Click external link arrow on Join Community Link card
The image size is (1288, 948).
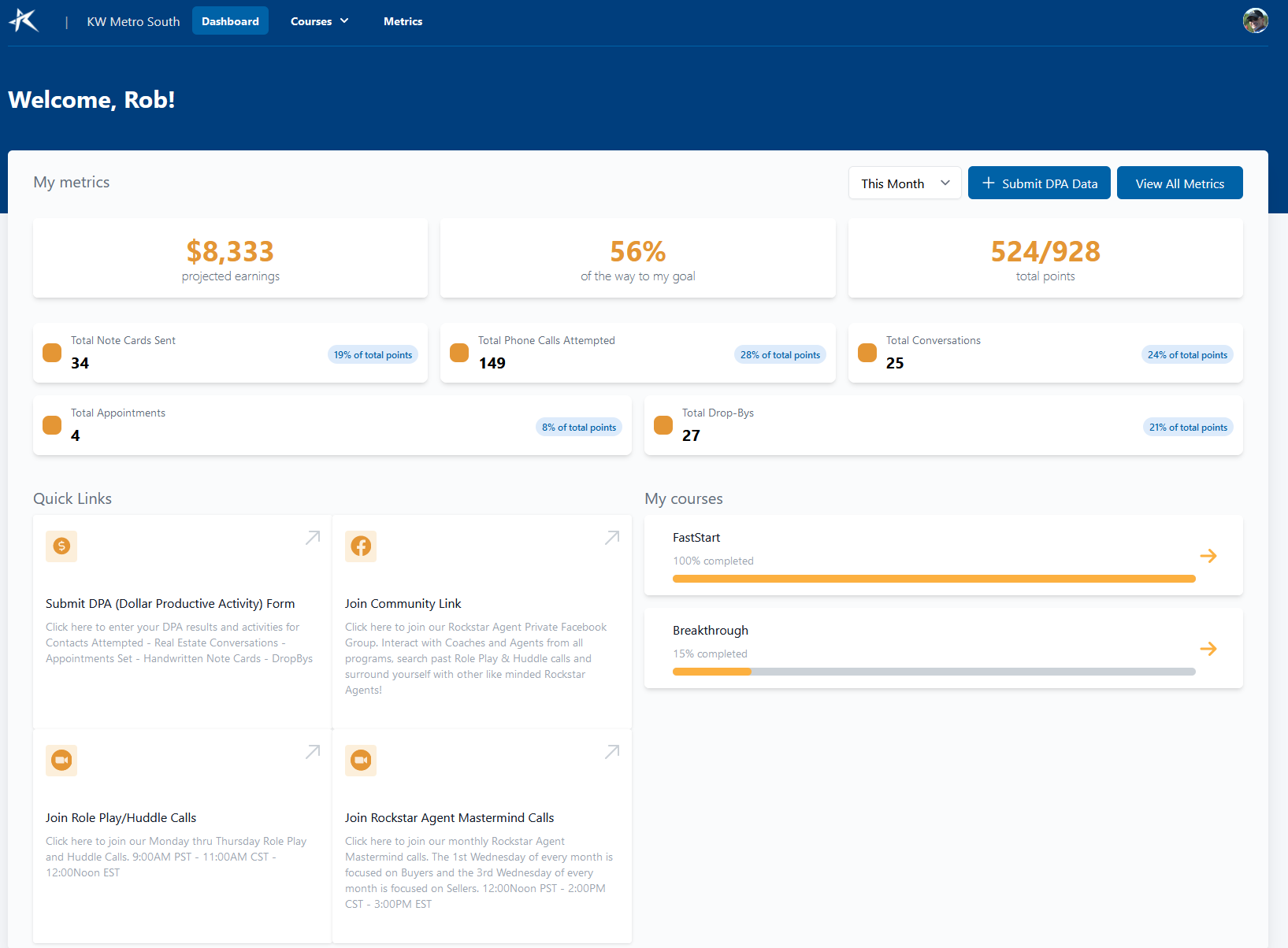(612, 538)
